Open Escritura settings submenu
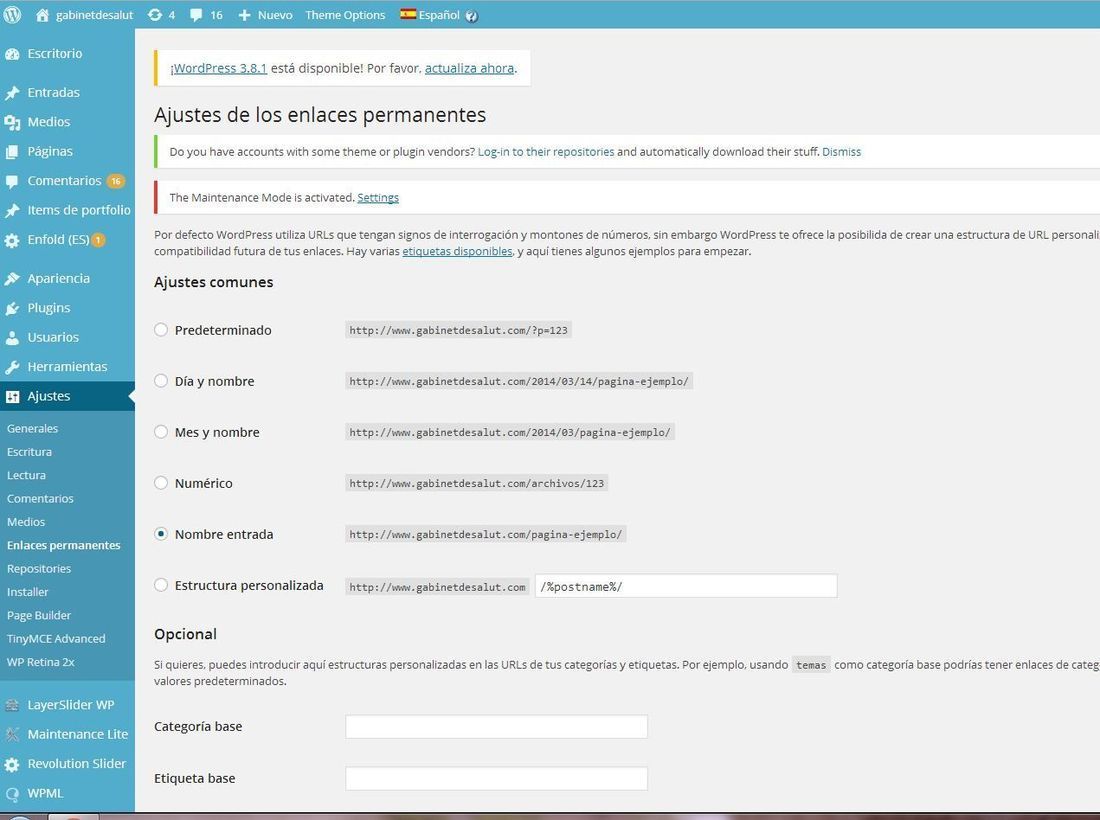Image resolution: width=1100 pixels, height=820 pixels. (29, 452)
